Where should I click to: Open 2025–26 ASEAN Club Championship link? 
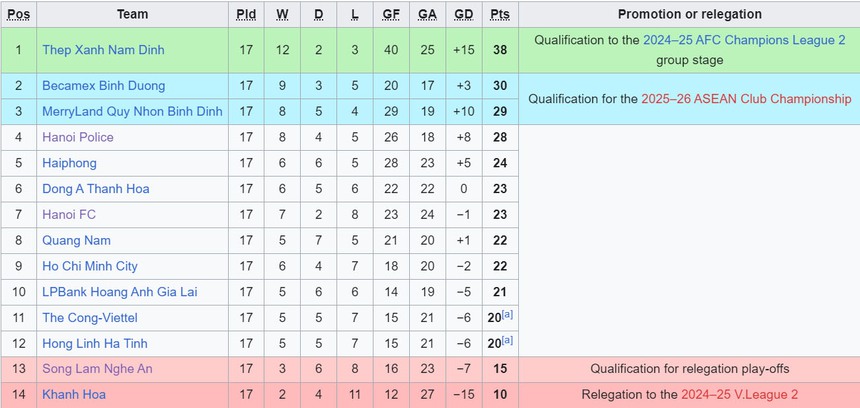(746, 99)
